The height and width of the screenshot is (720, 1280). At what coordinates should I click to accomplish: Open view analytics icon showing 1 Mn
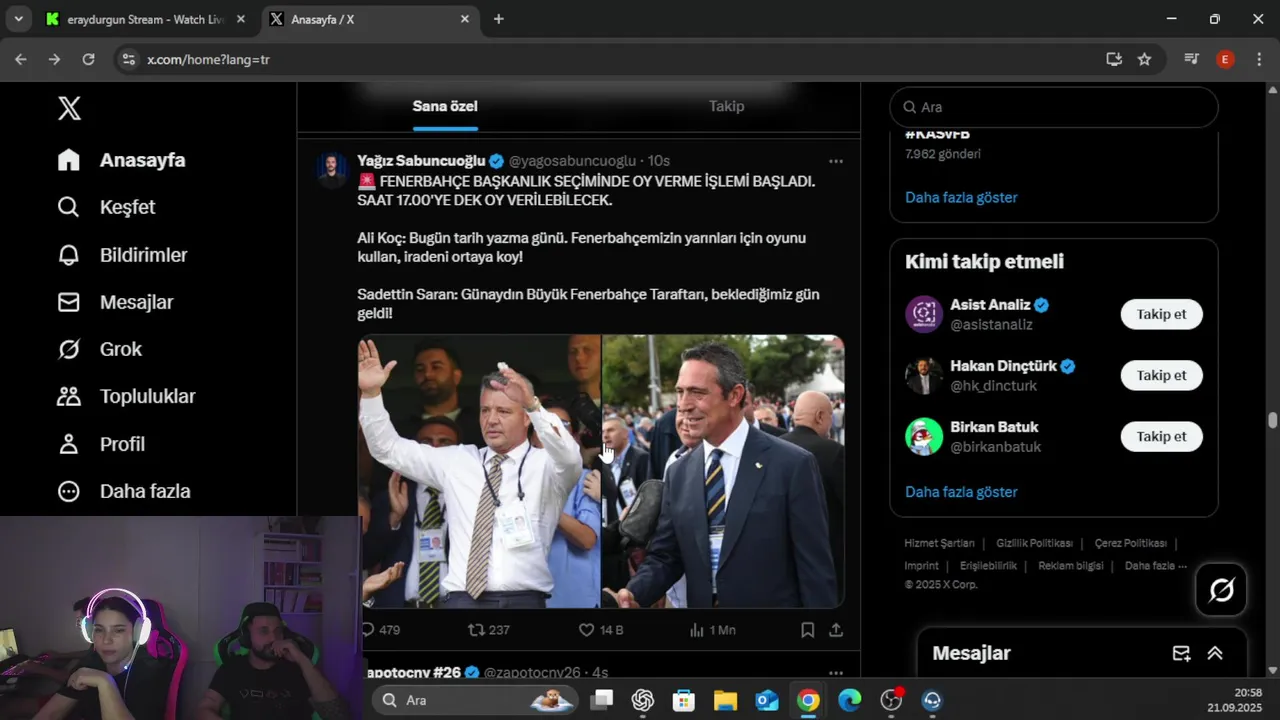tap(712, 630)
